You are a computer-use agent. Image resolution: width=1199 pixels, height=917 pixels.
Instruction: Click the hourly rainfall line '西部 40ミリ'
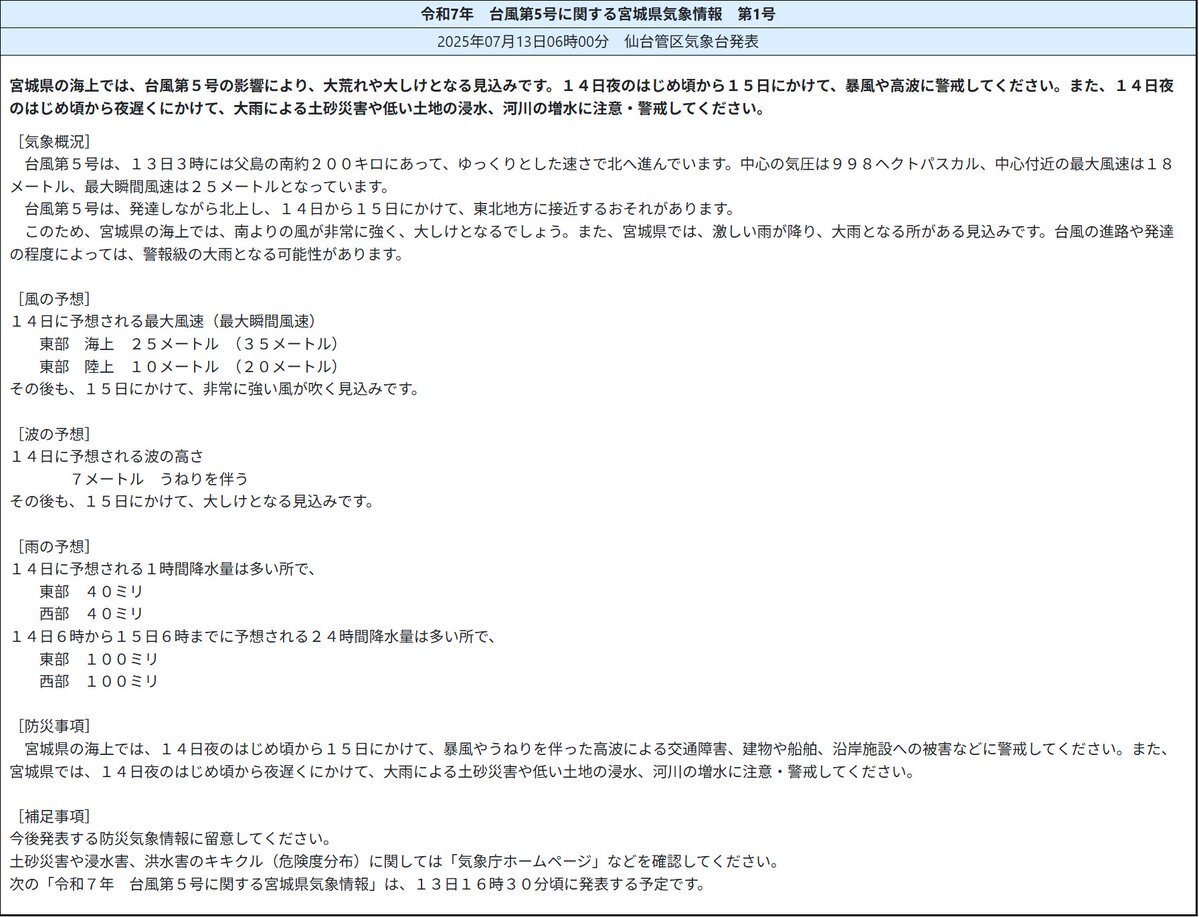[92, 614]
